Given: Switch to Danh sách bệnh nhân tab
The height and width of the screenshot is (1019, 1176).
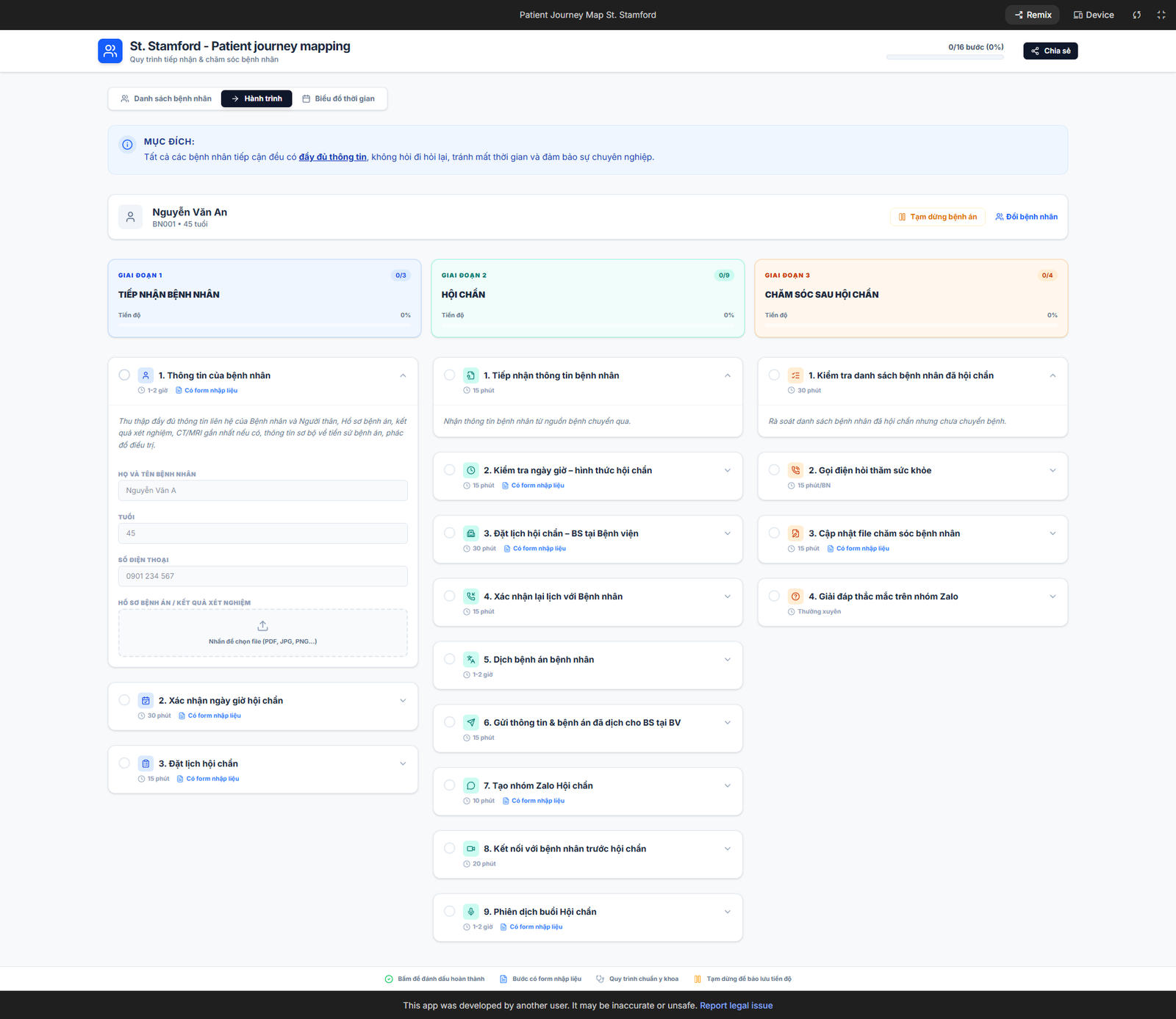Looking at the screenshot, I should click(x=165, y=98).
